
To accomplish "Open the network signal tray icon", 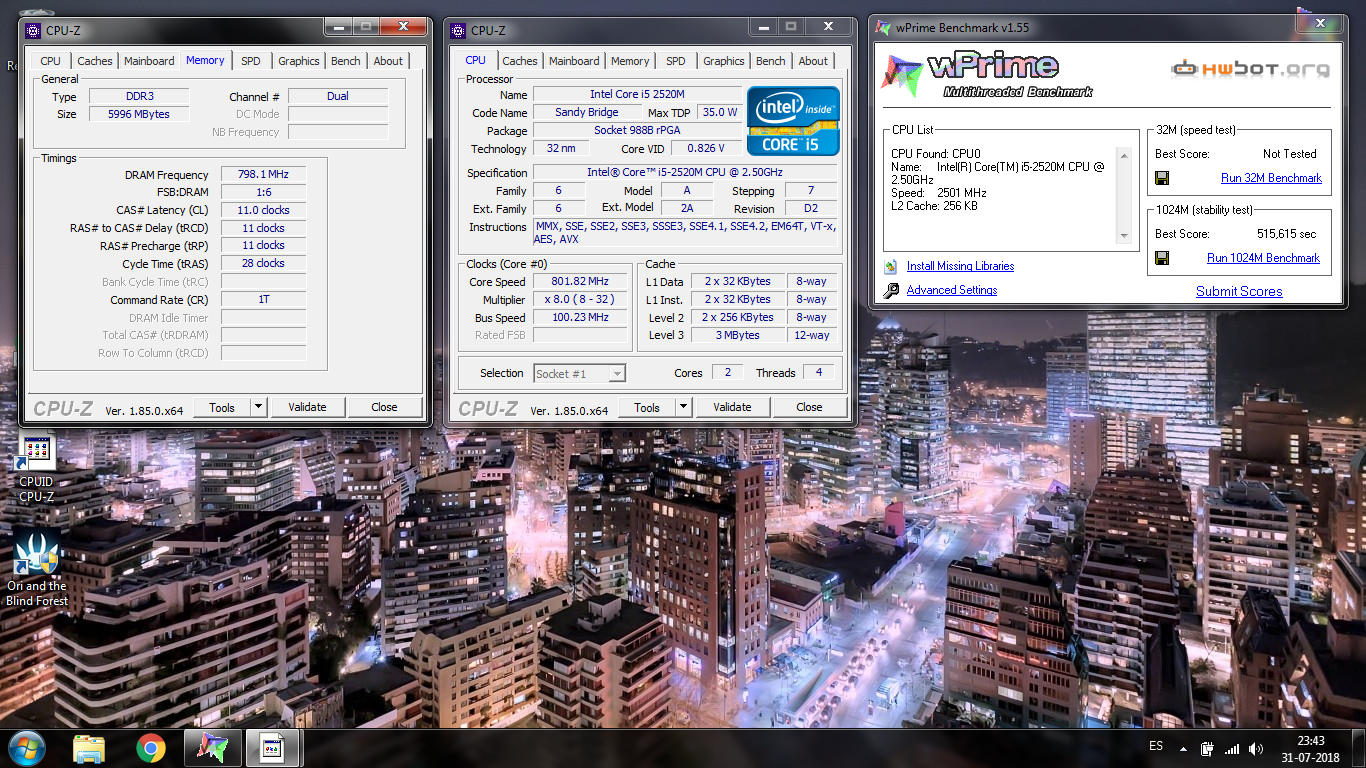I will coord(1232,748).
